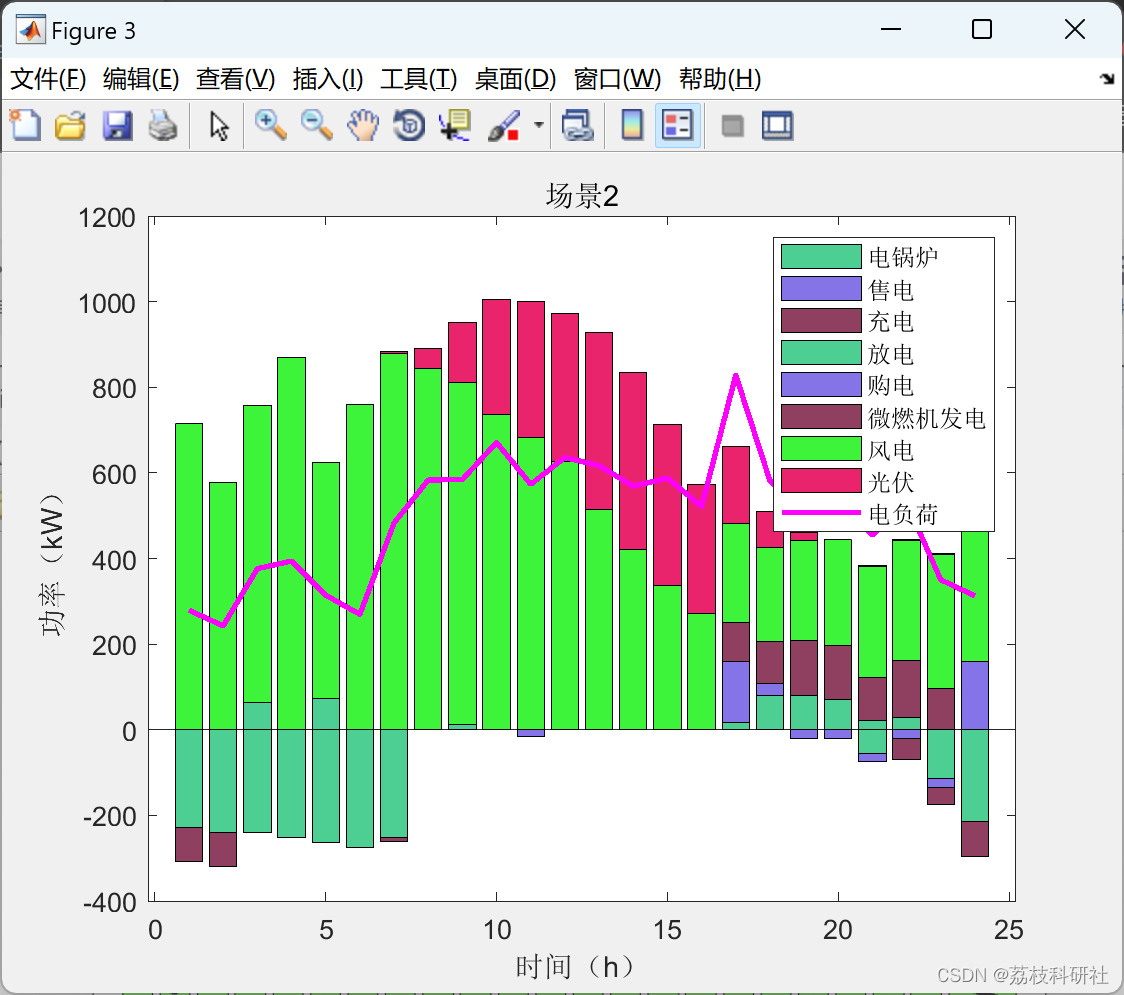Image resolution: width=1124 pixels, height=995 pixels.
Task: Click the Insert Colorbar button
Action: click(632, 125)
